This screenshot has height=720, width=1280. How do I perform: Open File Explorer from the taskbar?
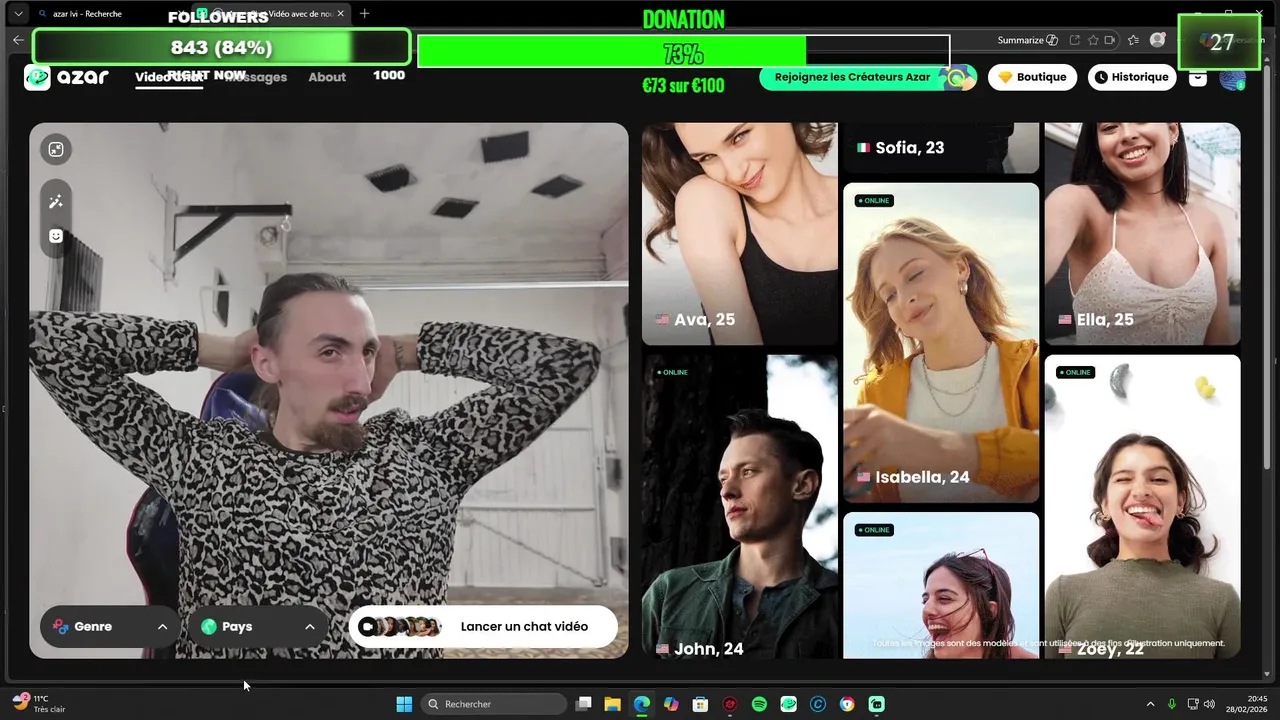(x=613, y=704)
